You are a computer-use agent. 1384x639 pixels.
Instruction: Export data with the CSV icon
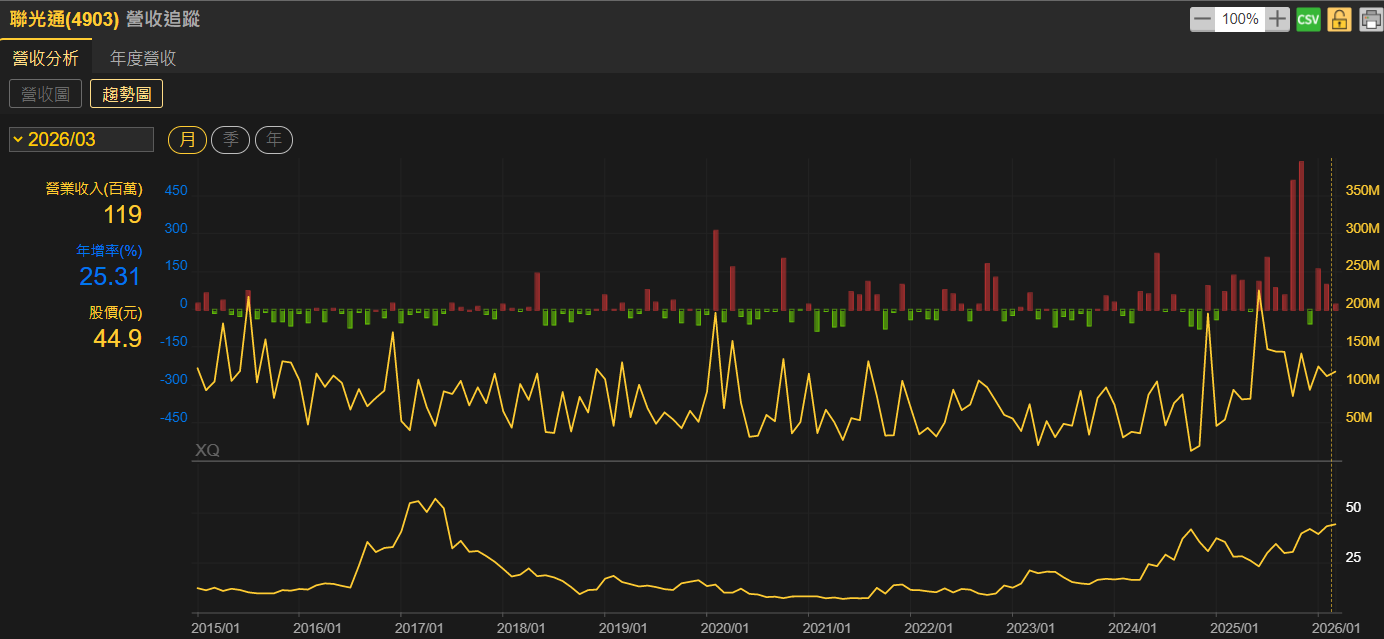click(1308, 19)
